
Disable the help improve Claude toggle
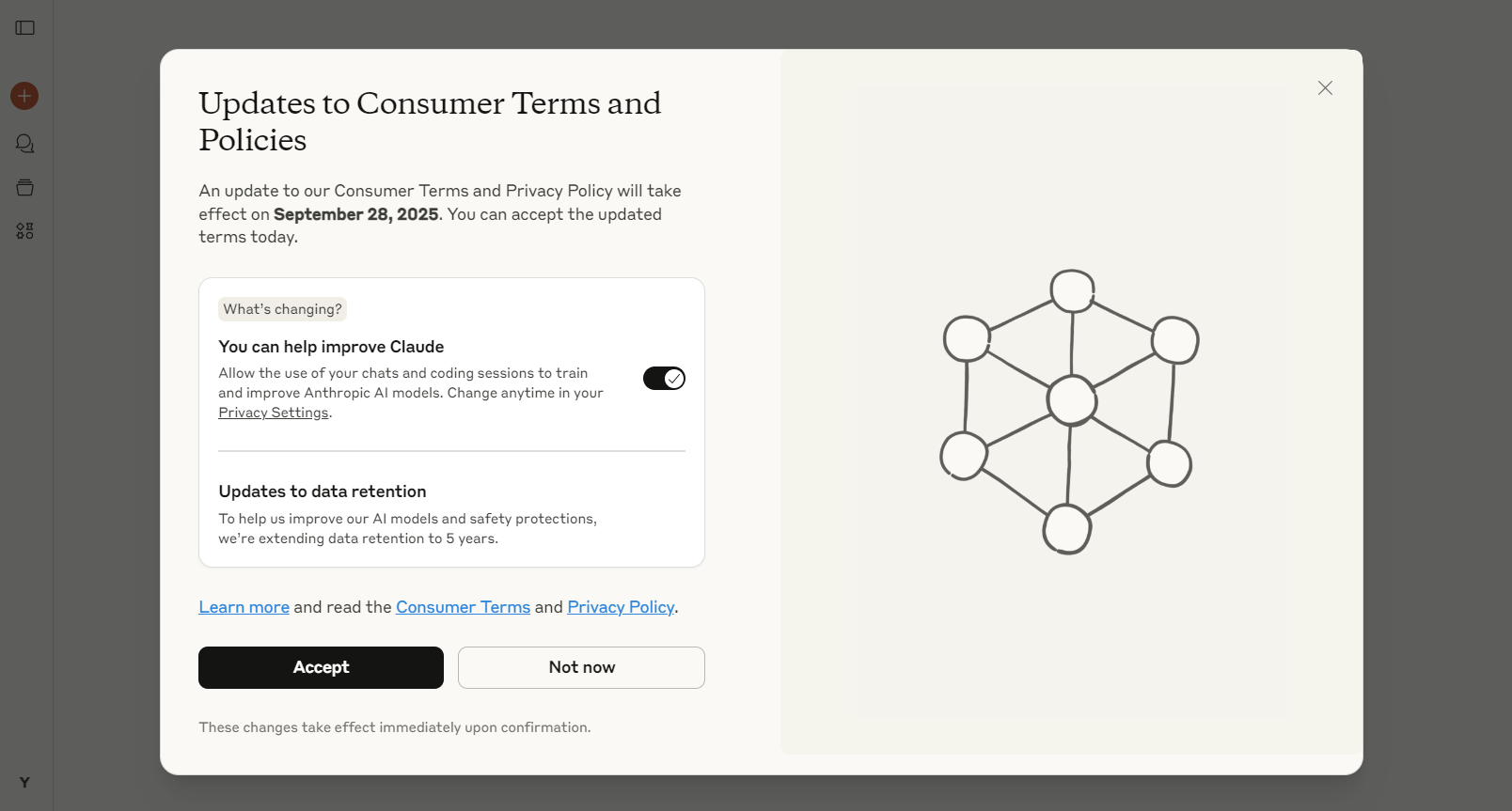pos(664,379)
